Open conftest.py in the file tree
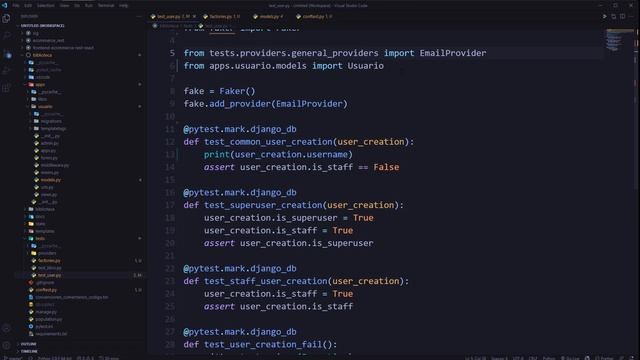Screen dimensions: 640x360 point(46,290)
